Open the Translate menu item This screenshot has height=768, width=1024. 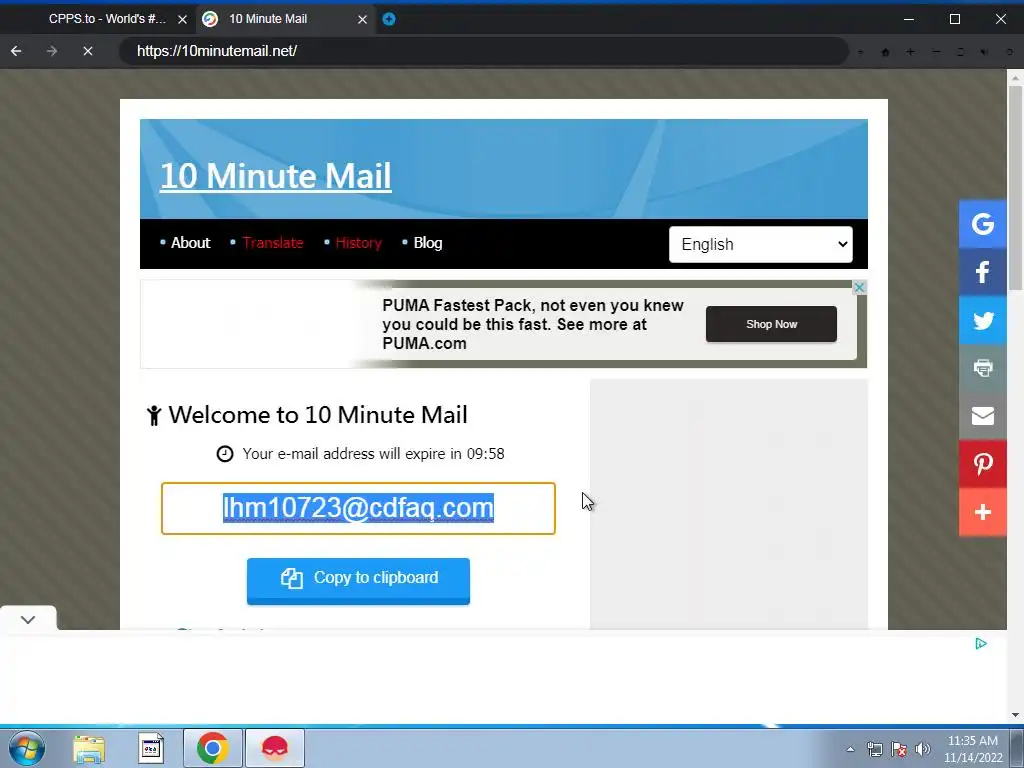pyautogui.click(x=273, y=243)
